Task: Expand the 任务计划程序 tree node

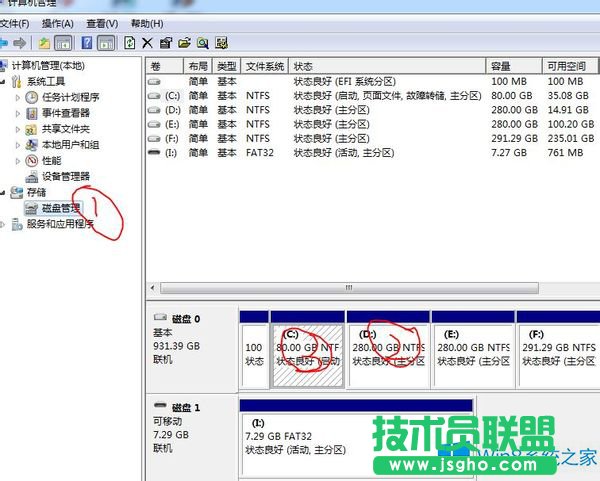Action: pos(18,97)
